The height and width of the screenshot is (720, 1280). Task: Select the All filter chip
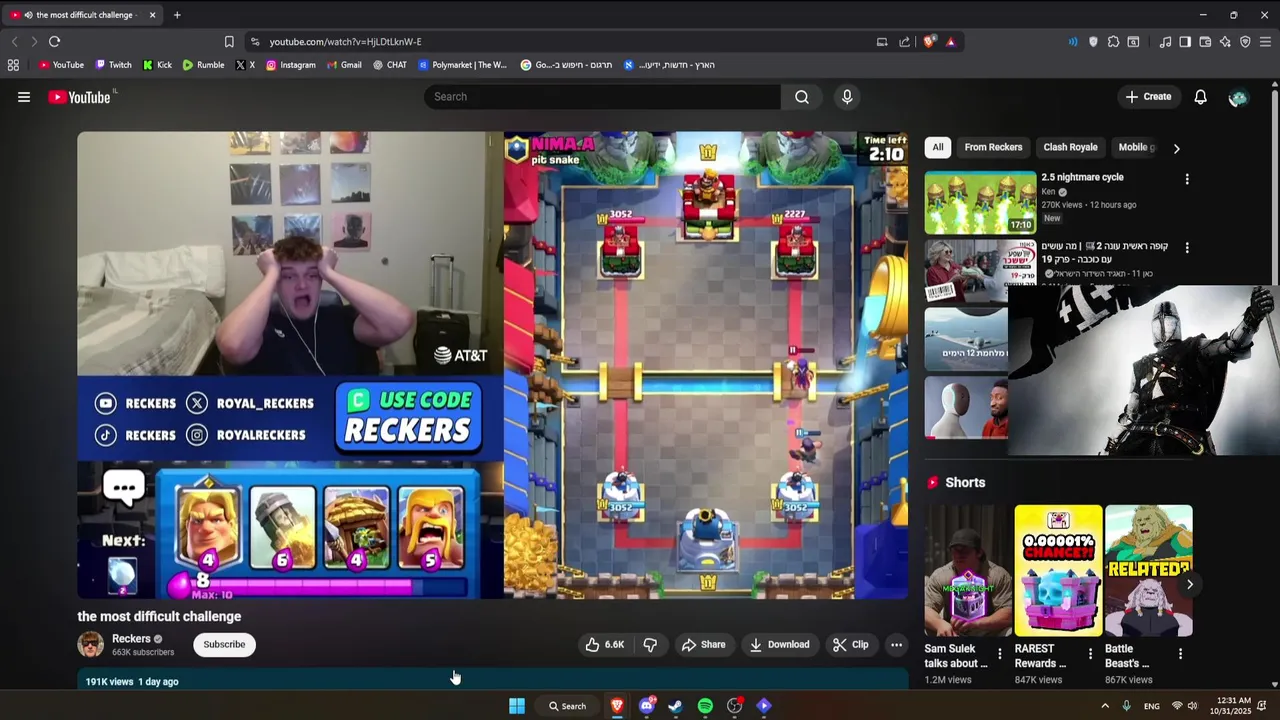coord(938,147)
